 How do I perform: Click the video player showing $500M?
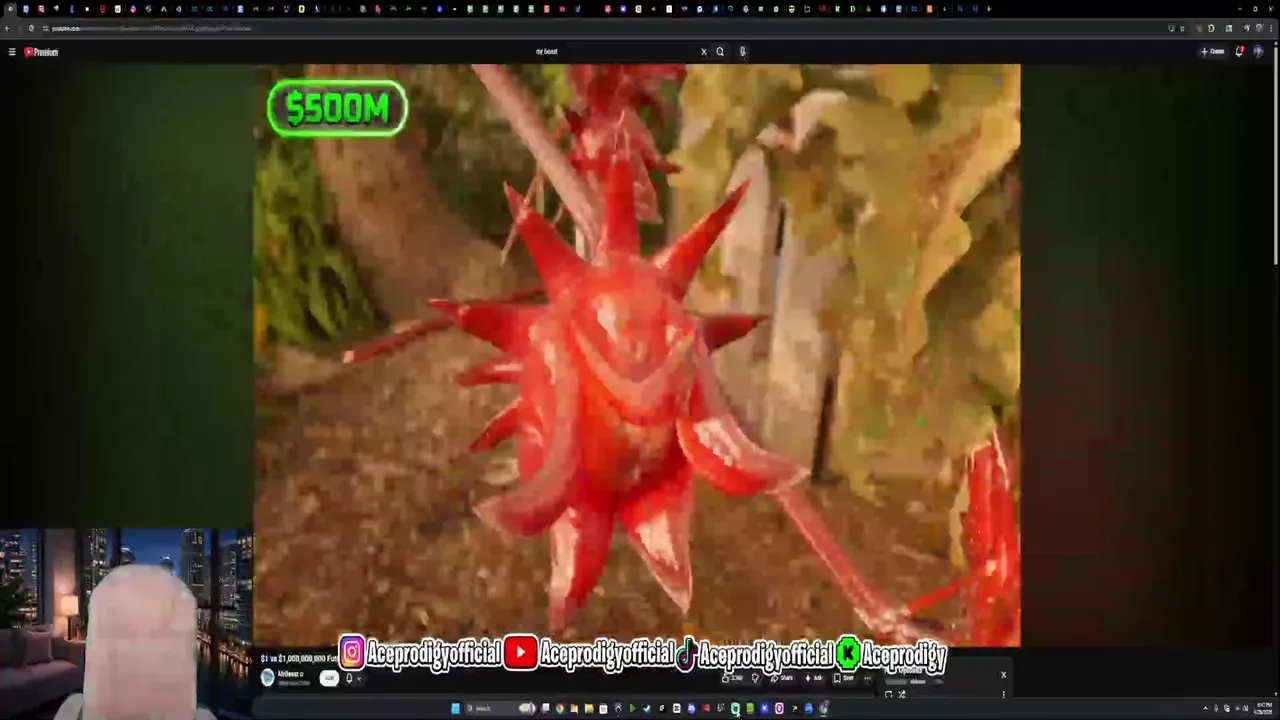(x=637, y=355)
